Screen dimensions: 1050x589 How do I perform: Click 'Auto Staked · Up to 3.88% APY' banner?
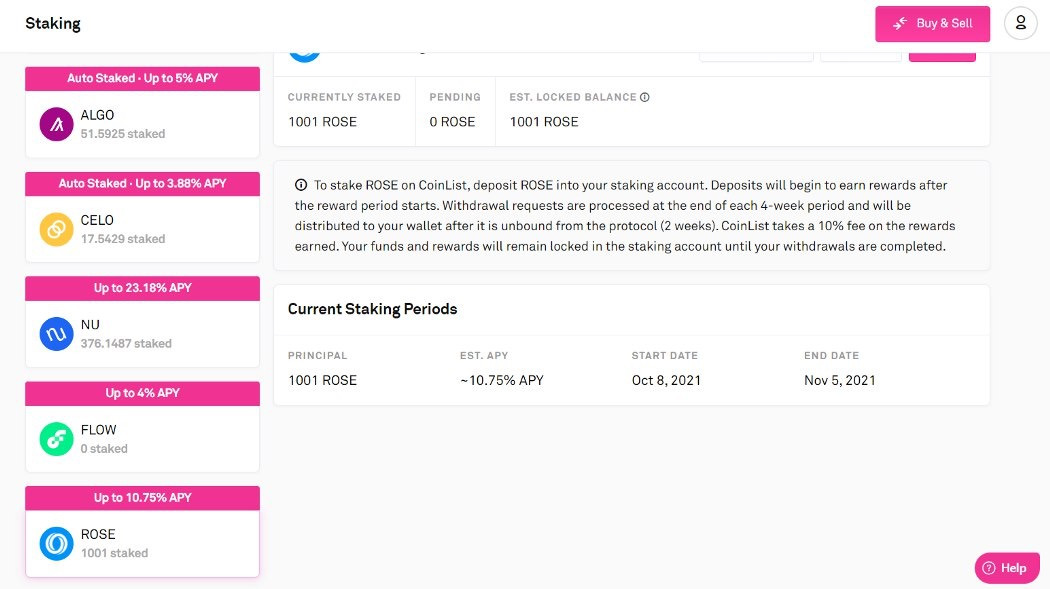point(142,183)
